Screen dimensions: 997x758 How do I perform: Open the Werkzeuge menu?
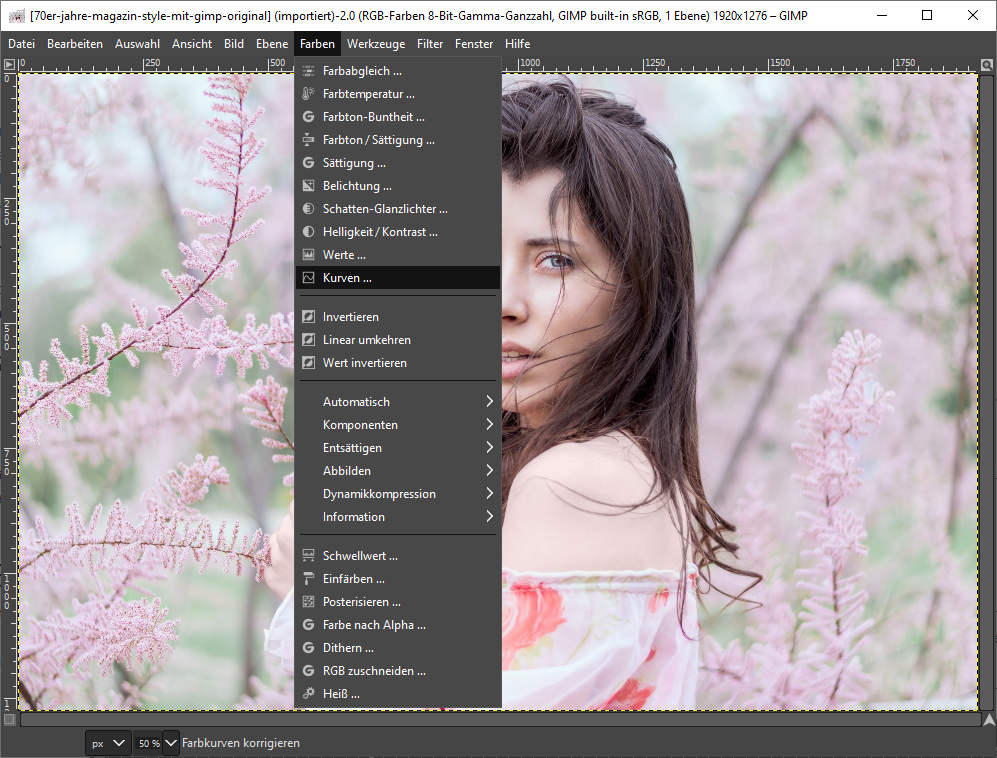(376, 44)
